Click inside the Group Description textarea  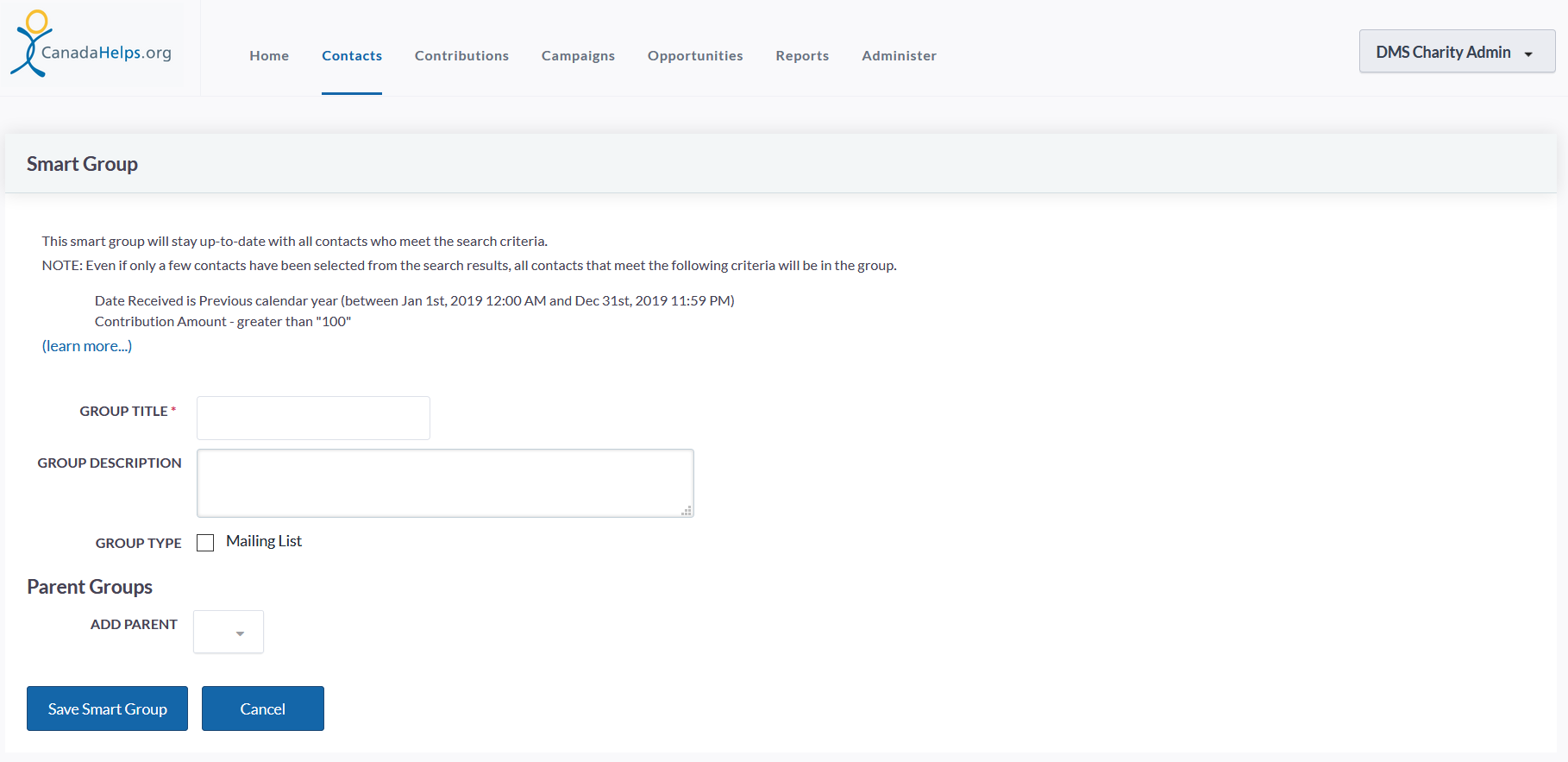pyautogui.click(x=445, y=483)
